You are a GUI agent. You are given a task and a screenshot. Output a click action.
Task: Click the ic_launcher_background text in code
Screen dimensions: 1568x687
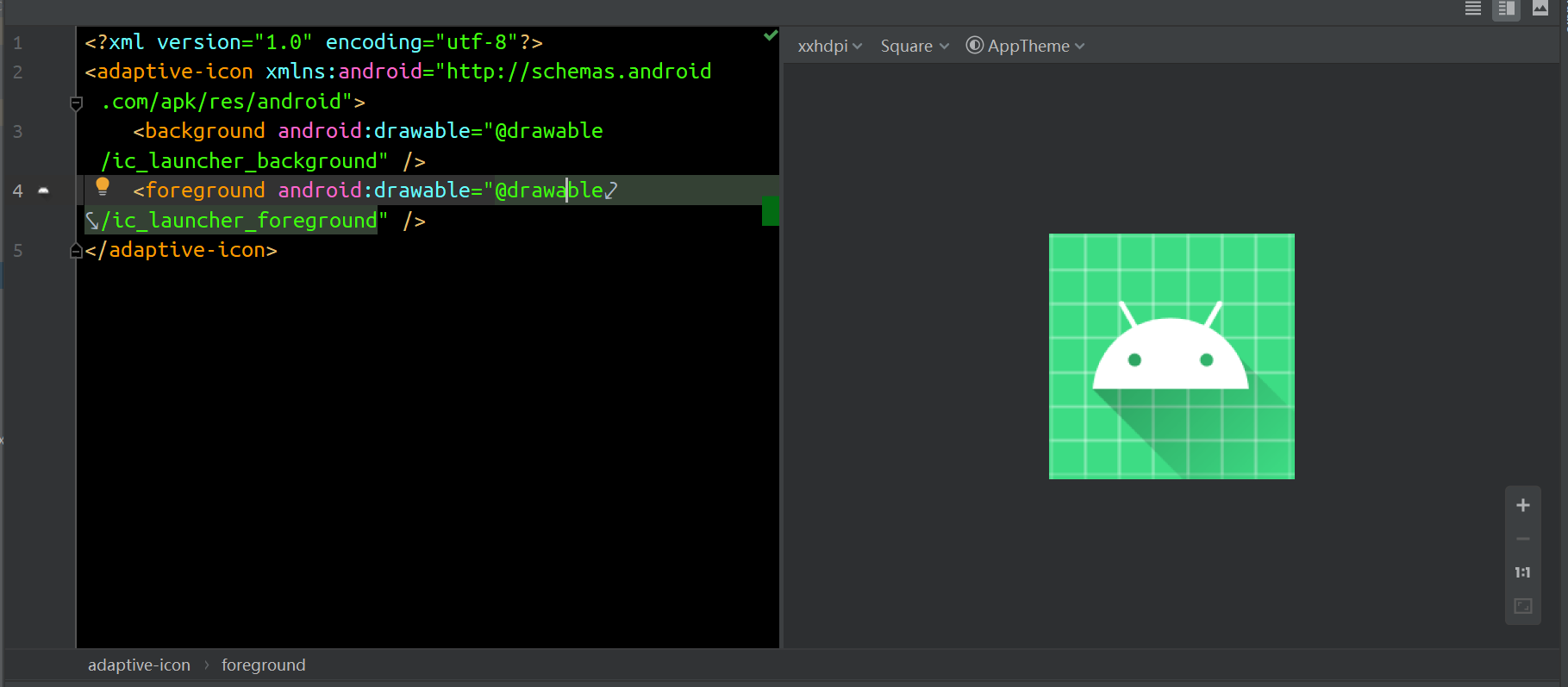[x=245, y=161]
